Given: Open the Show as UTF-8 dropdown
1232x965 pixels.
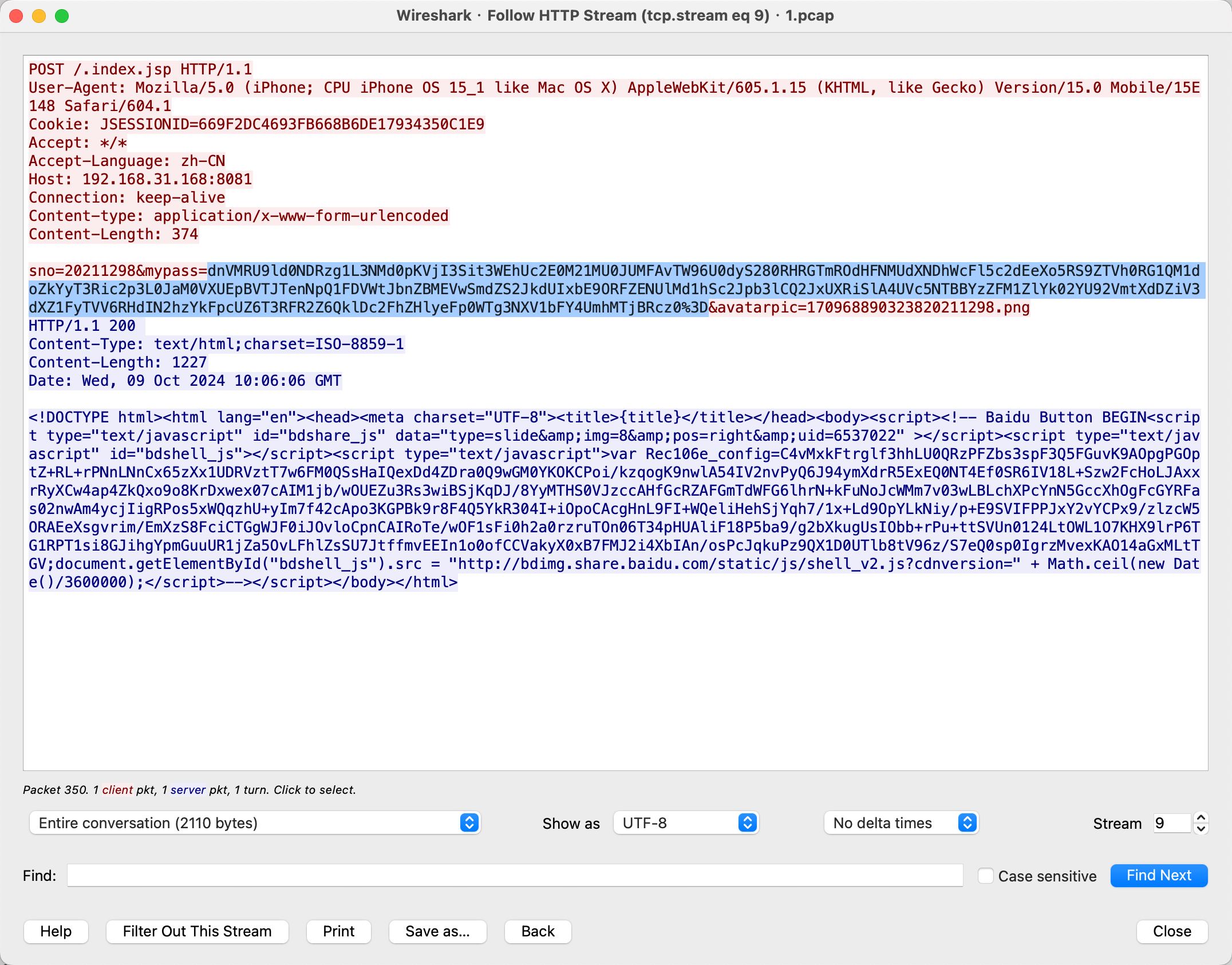Looking at the screenshot, I should tap(686, 823).
